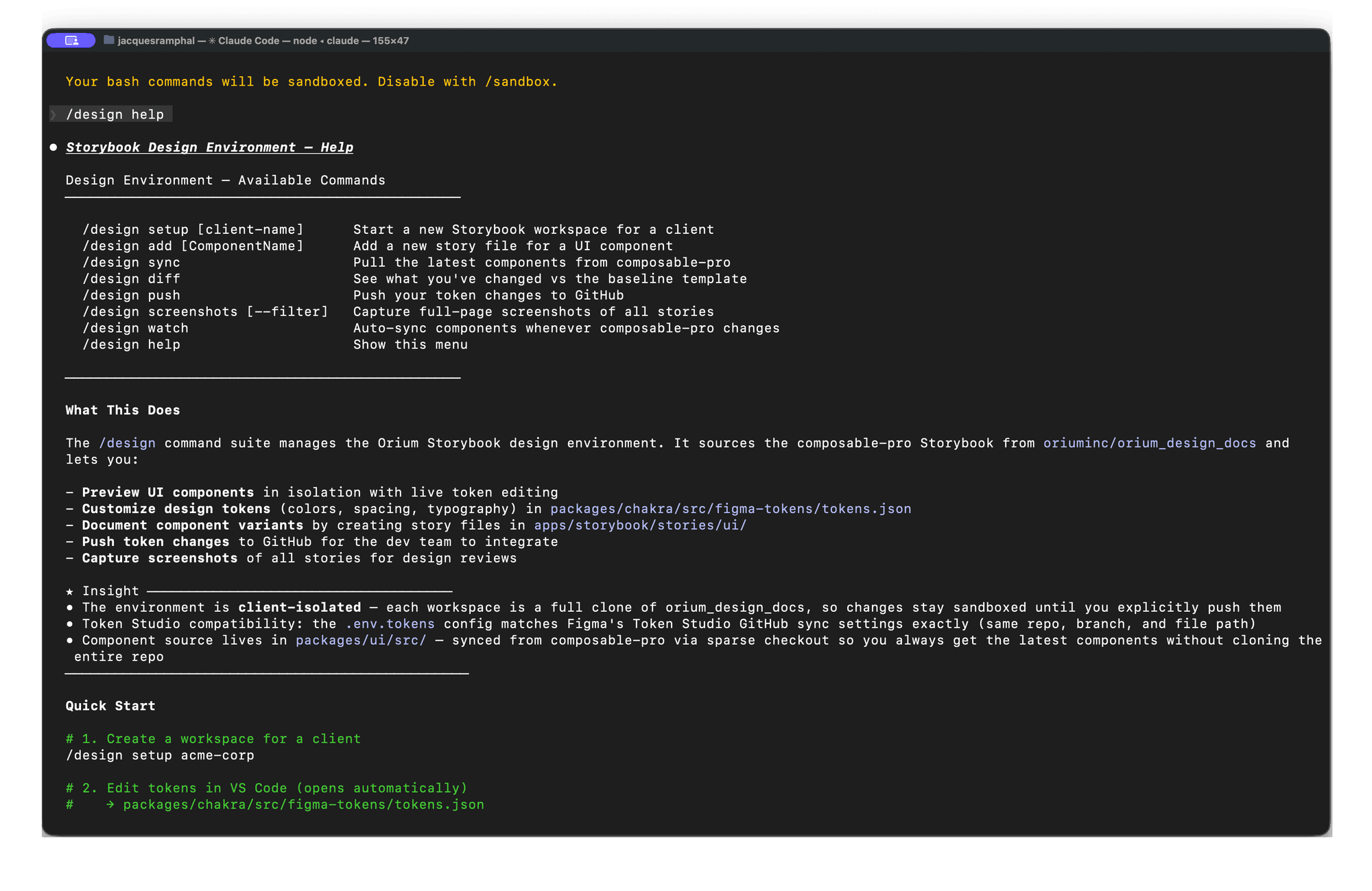Viewport: 1372px width, 891px height.
Task: Click the '/design setup acme-corp' example command
Action: [160, 755]
